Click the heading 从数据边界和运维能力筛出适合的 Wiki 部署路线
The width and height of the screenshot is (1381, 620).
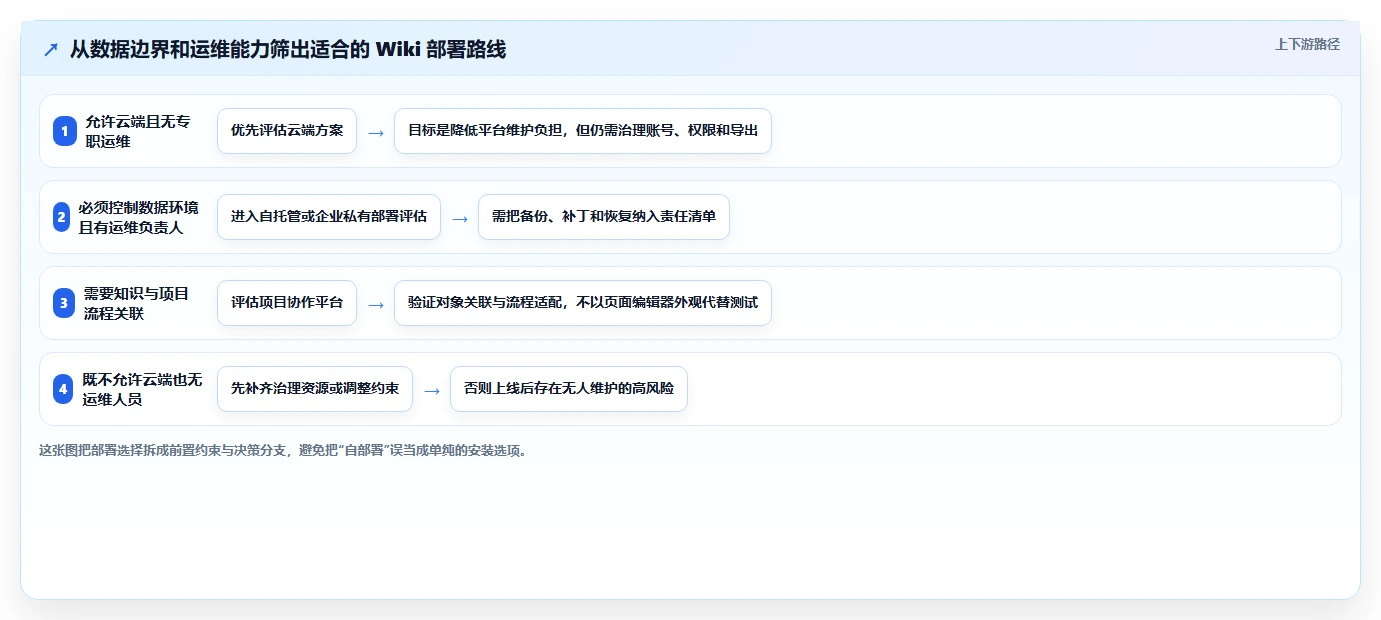click(288, 49)
